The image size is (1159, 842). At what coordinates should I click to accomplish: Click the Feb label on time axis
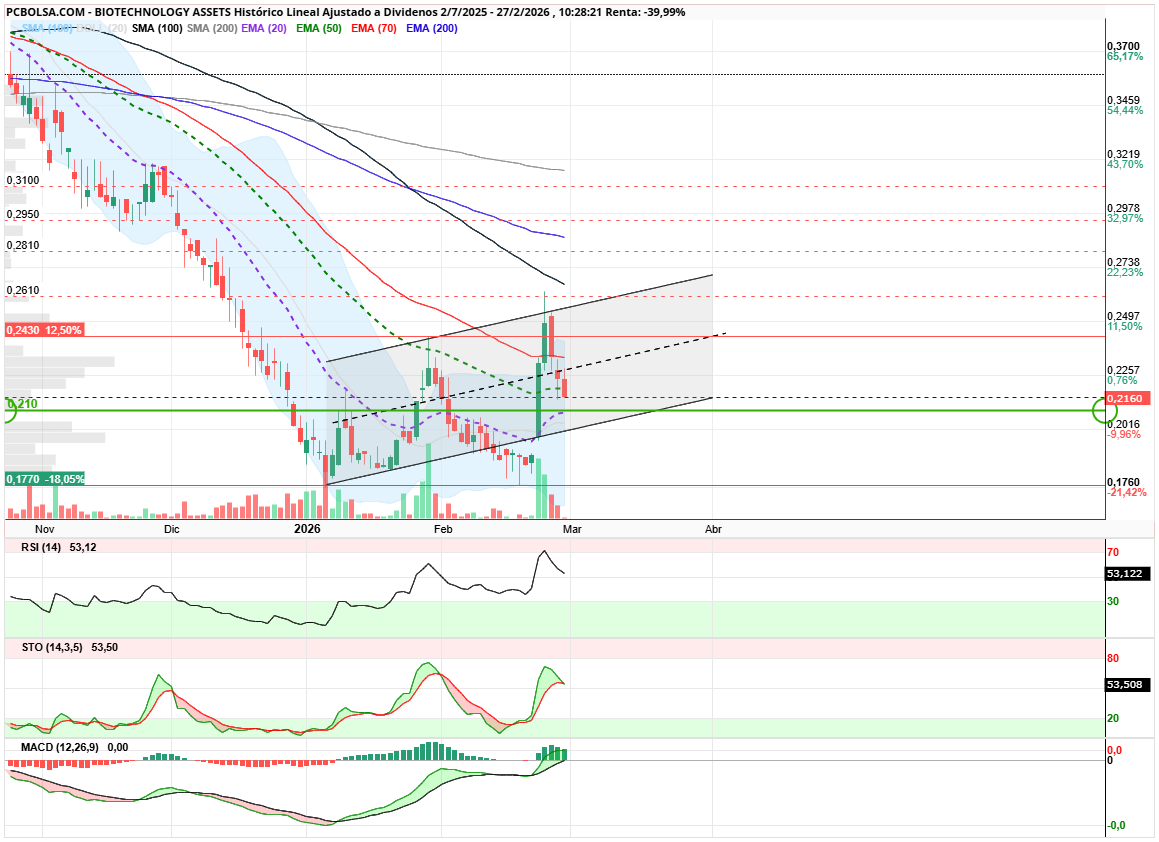(x=441, y=528)
